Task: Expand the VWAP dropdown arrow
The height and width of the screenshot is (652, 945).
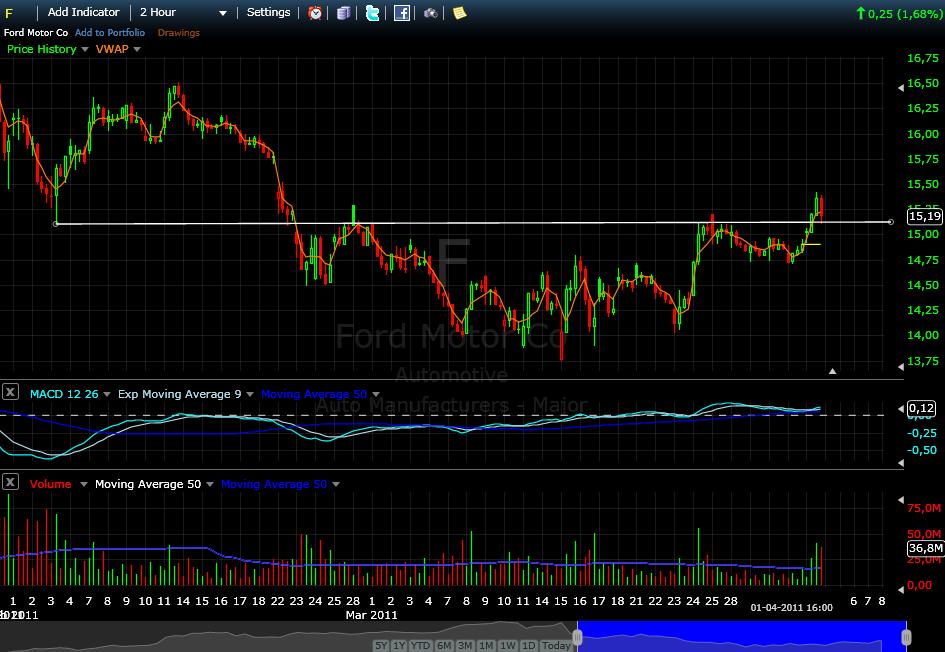Action: point(137,49)
